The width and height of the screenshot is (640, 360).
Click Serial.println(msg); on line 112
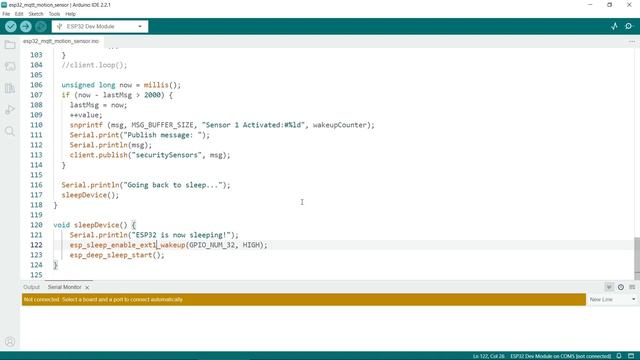click(111, 145)
